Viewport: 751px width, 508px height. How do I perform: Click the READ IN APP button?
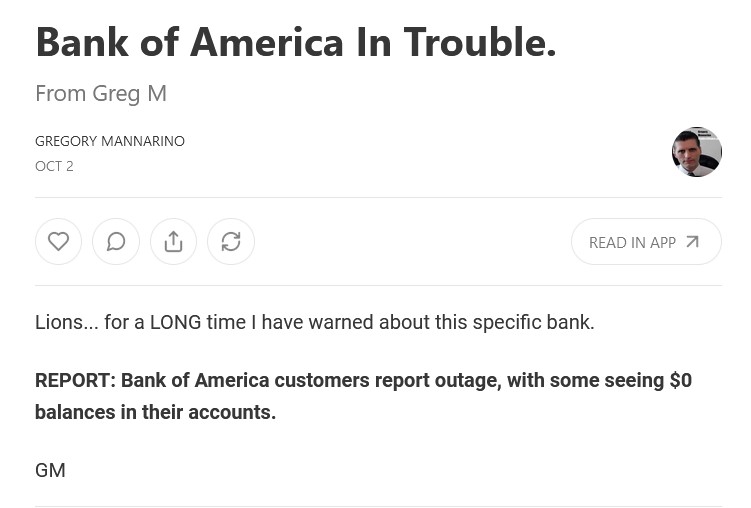tap(646, 241)
